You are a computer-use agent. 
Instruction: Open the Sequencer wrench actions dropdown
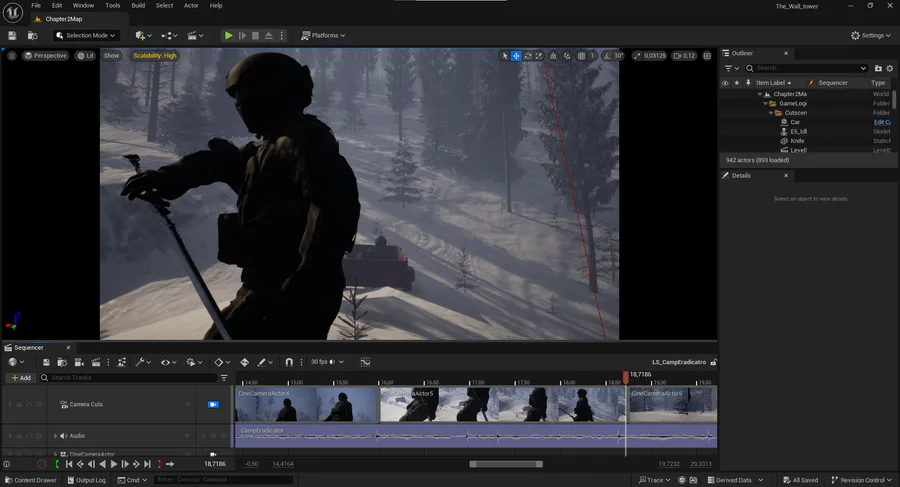point(143,362)
